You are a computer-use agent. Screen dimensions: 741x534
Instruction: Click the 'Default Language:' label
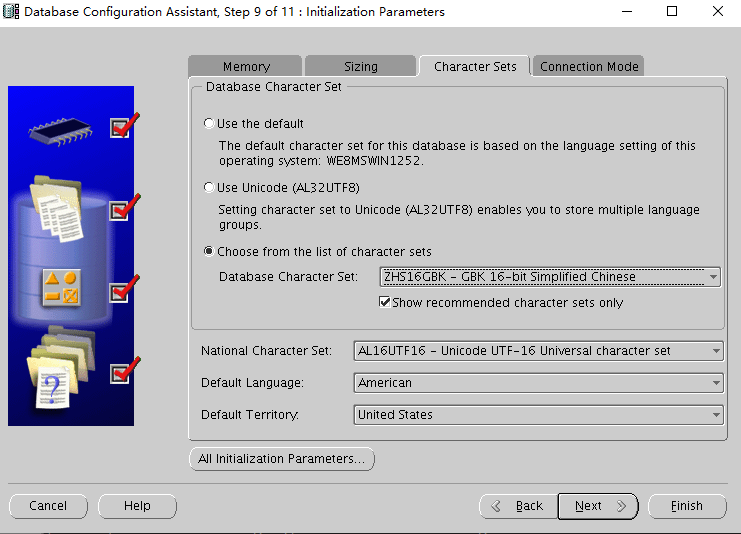[252, 382]
